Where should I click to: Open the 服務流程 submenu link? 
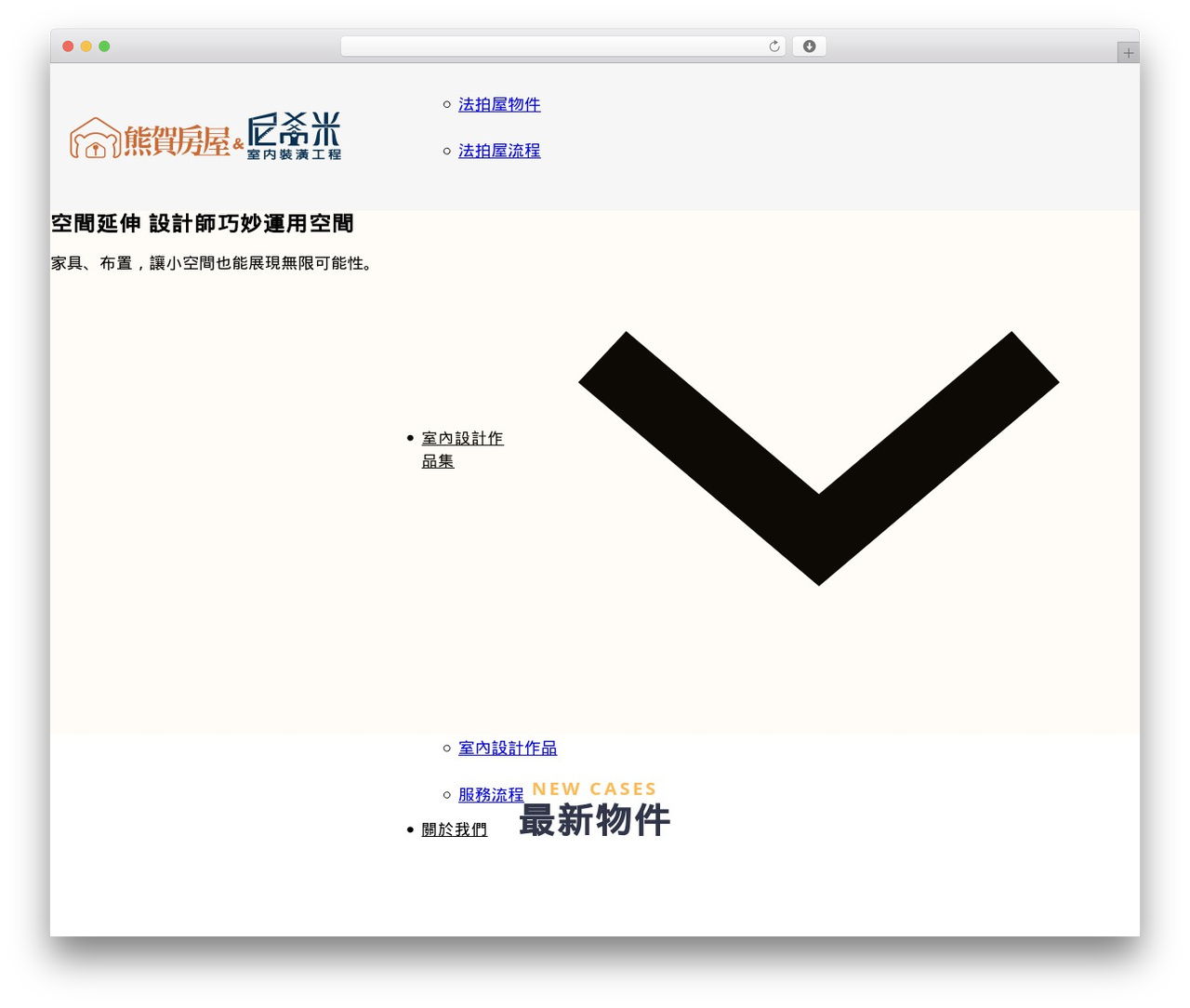click(x=491, y=795)
